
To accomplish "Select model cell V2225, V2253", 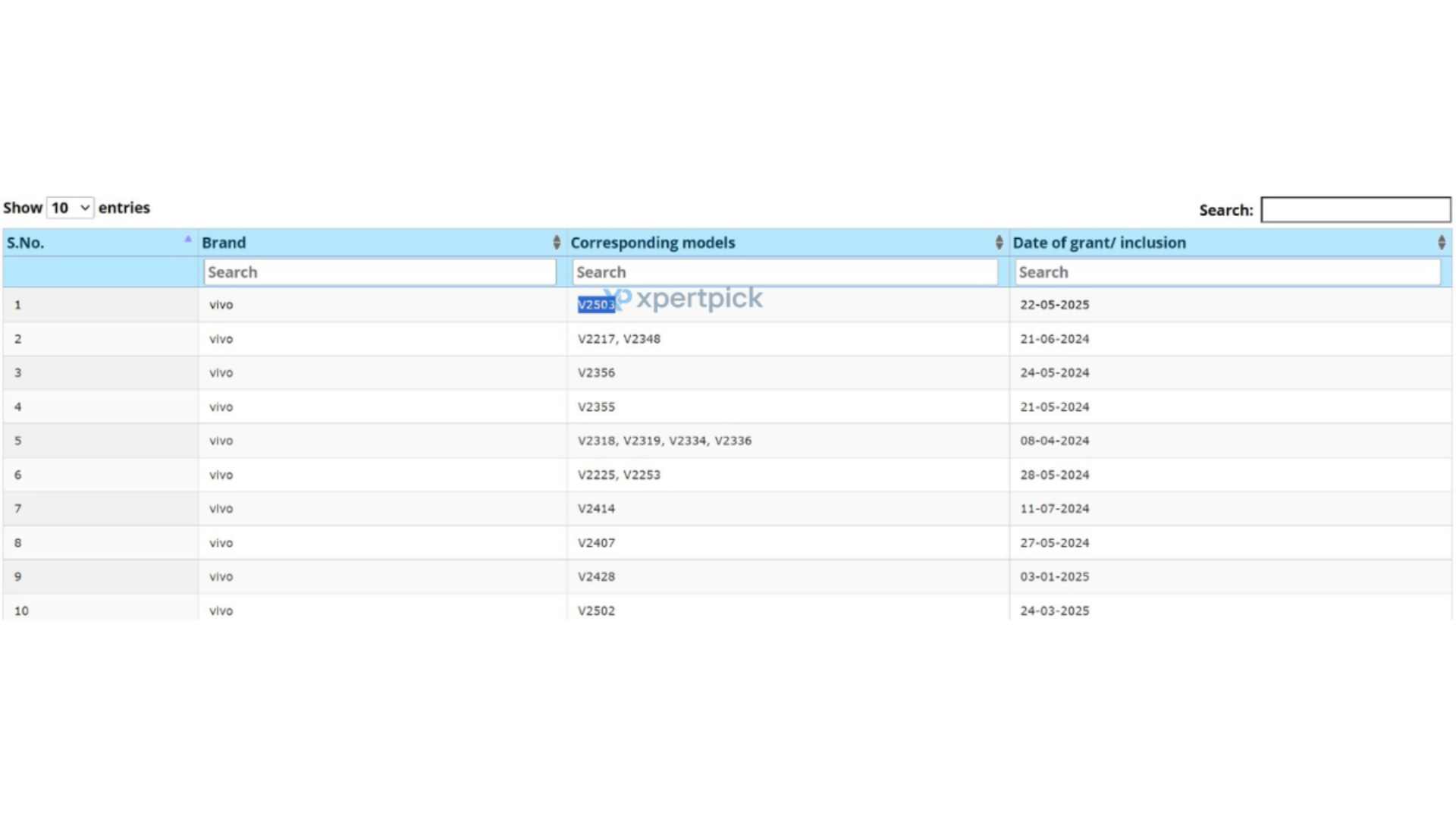I will [619, 475].
